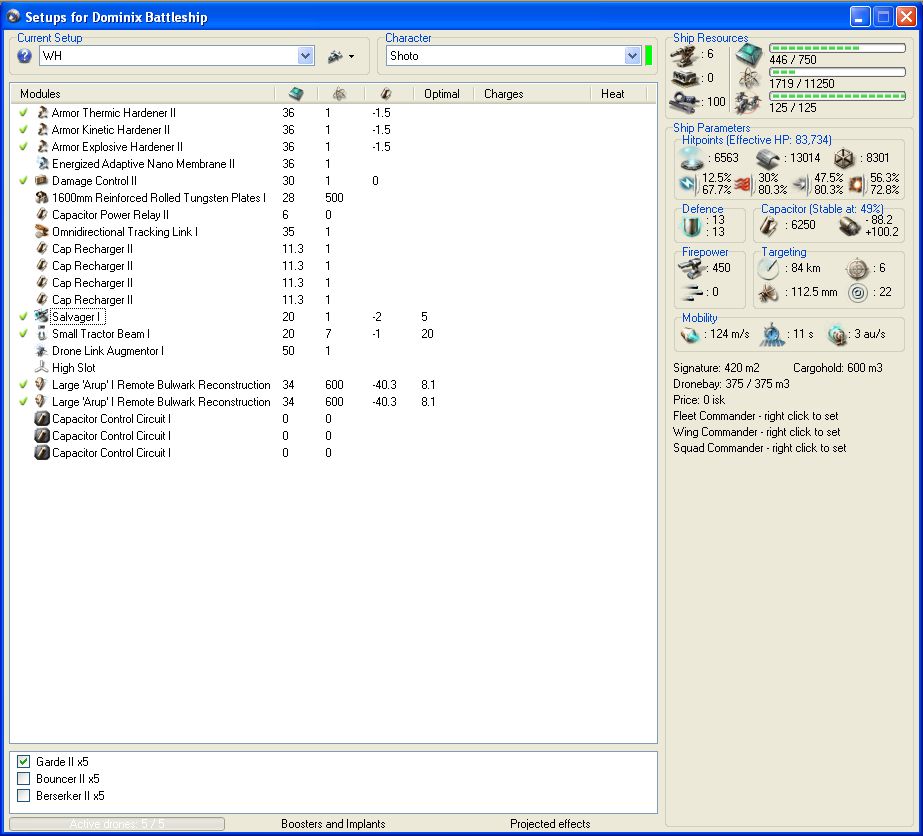Click the structure hitpoints icon

click(844, 158)
